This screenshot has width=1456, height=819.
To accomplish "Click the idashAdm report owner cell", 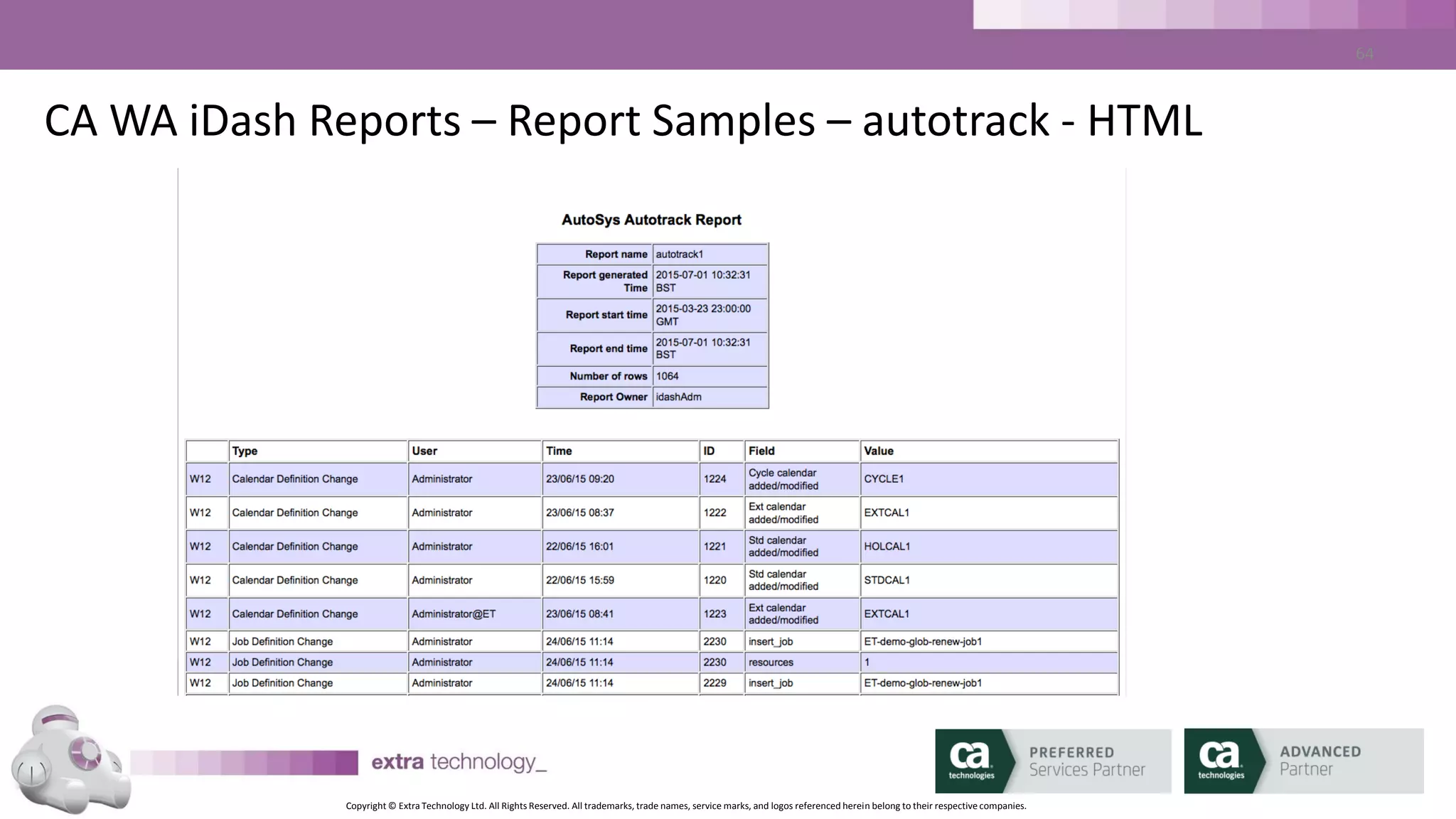I will click(678, 397).
